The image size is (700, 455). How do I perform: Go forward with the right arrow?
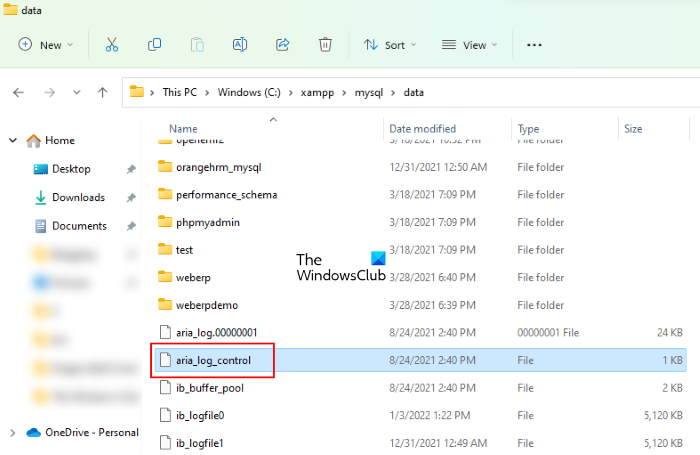[50, 92]
